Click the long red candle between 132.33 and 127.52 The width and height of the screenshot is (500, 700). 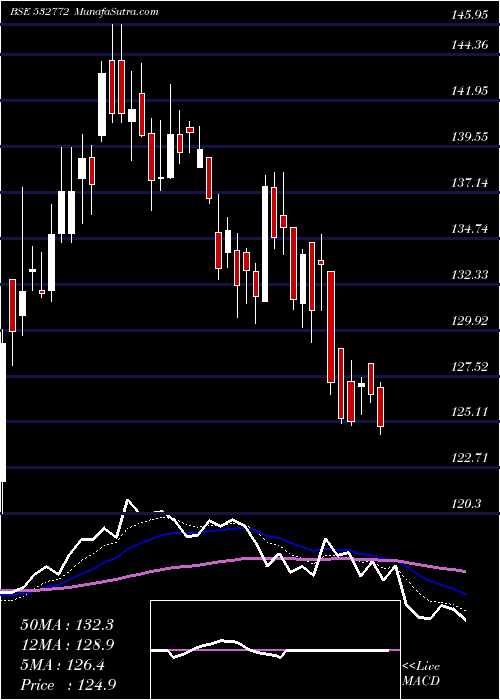click(x=331, y=327)
